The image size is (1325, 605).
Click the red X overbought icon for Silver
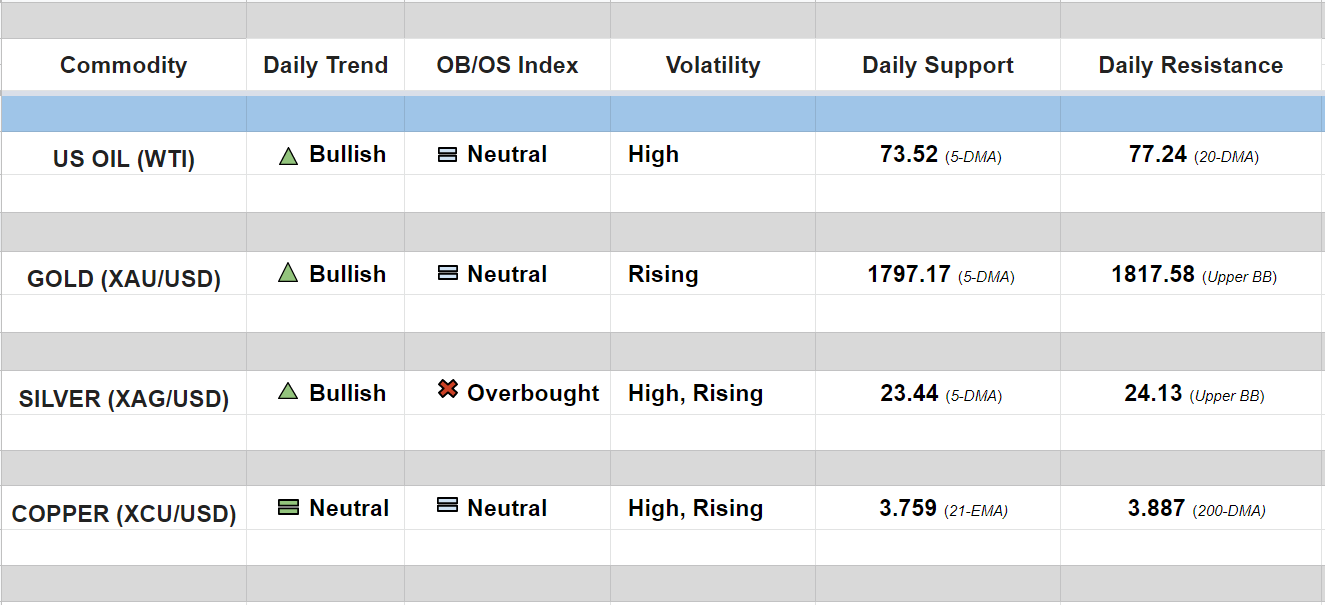448,390
